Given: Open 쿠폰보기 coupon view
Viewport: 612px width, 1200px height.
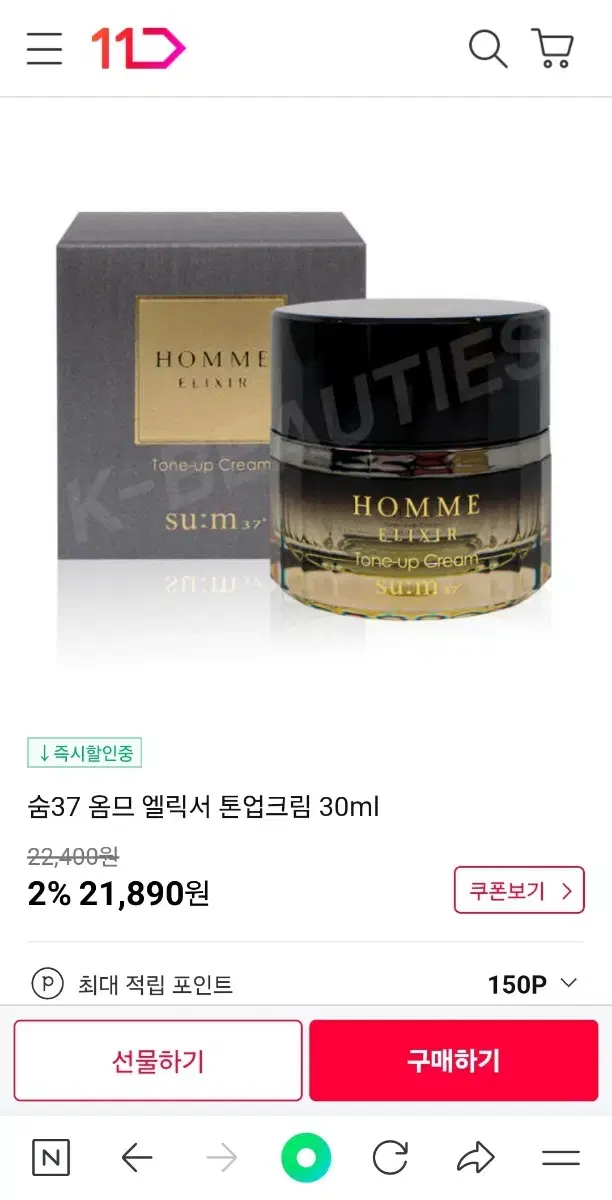Looking at the screenshot, I should [519, 890].
